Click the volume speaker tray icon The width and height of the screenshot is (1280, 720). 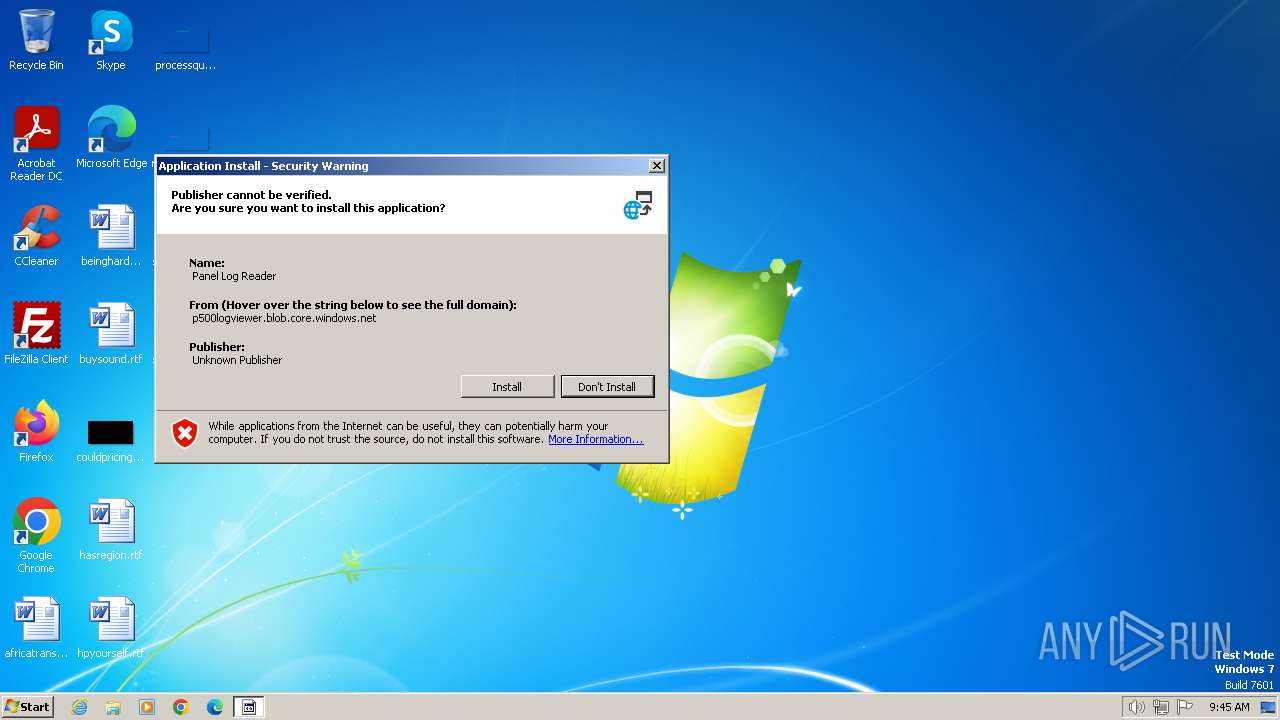click(x=1136, y=707)
